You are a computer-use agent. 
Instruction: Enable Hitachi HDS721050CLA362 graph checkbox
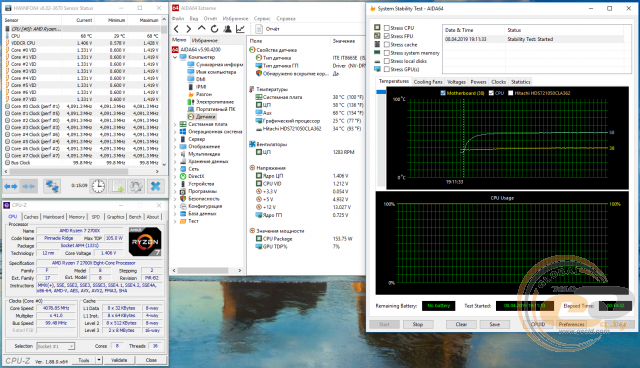511,93
